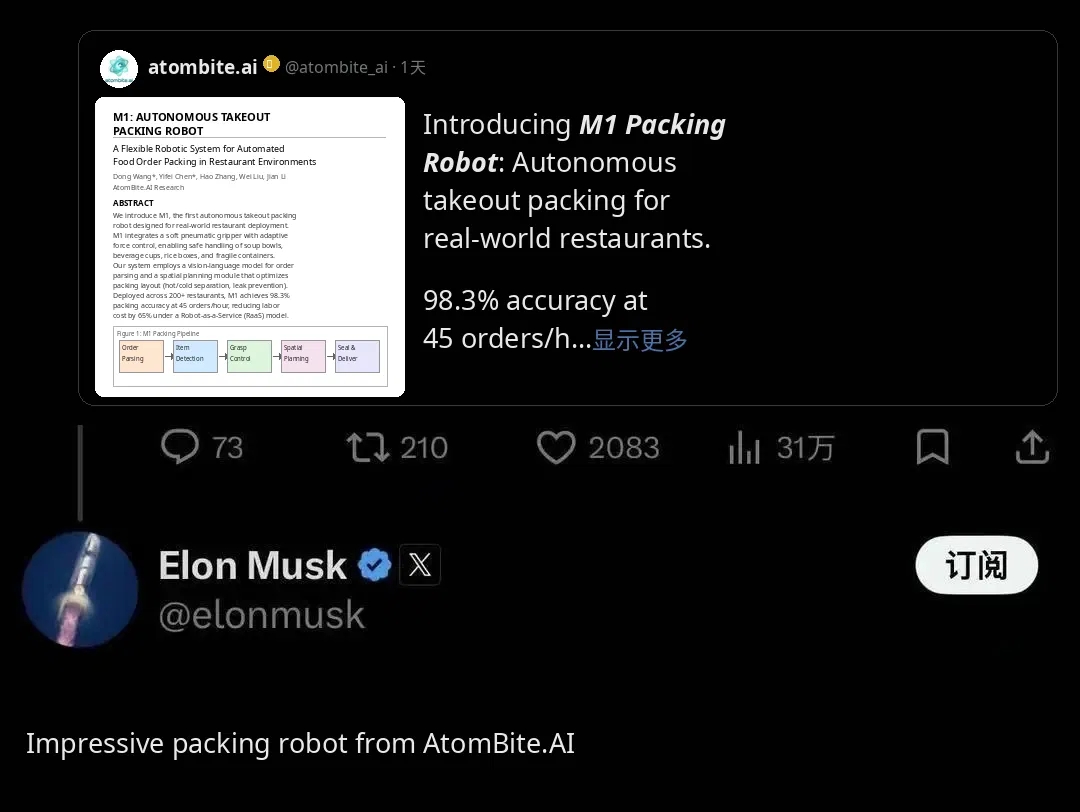Click Elon Musk's blue verified checkmark
Screen dimensions: 1080x812
pyautogui.click(x=375, y=565)
